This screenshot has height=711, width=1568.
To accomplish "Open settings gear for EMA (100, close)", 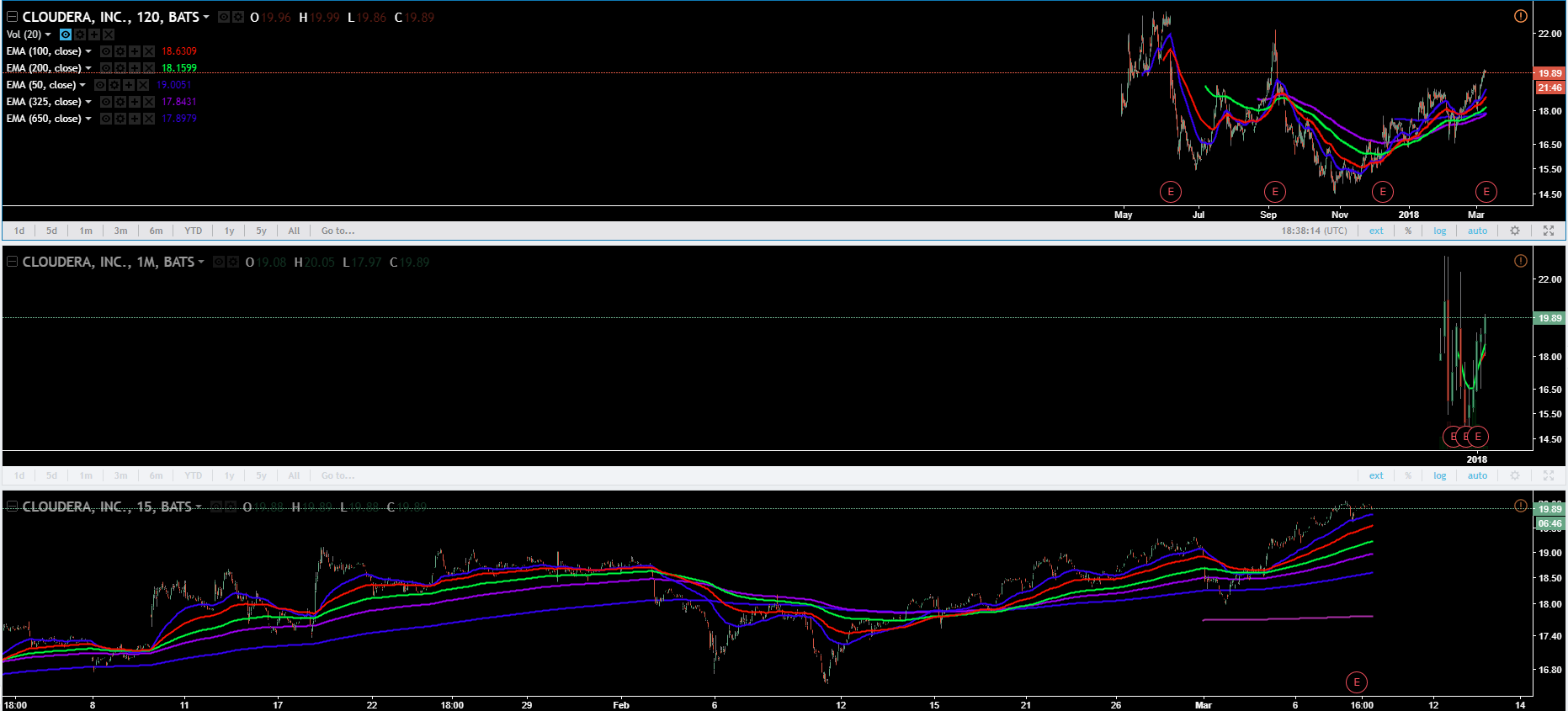I will [120, 51].
